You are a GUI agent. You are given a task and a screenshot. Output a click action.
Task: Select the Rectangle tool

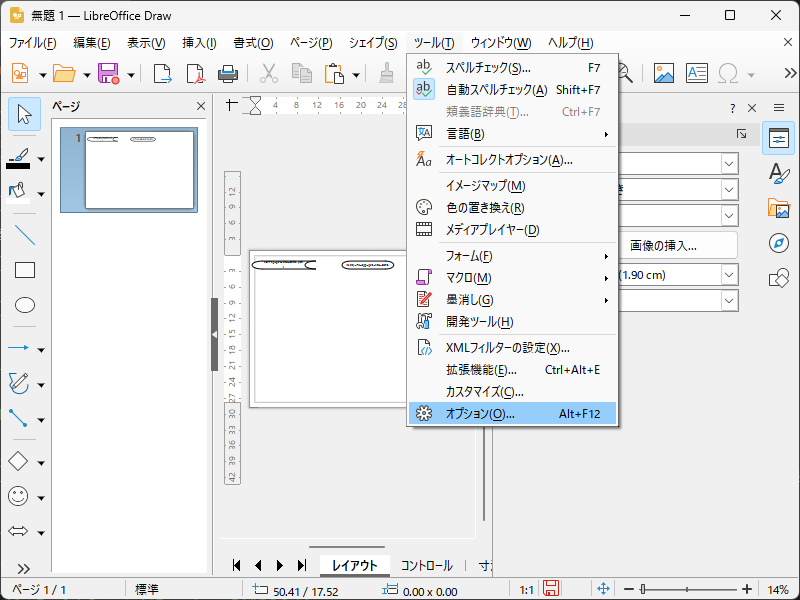coord(24,270)
